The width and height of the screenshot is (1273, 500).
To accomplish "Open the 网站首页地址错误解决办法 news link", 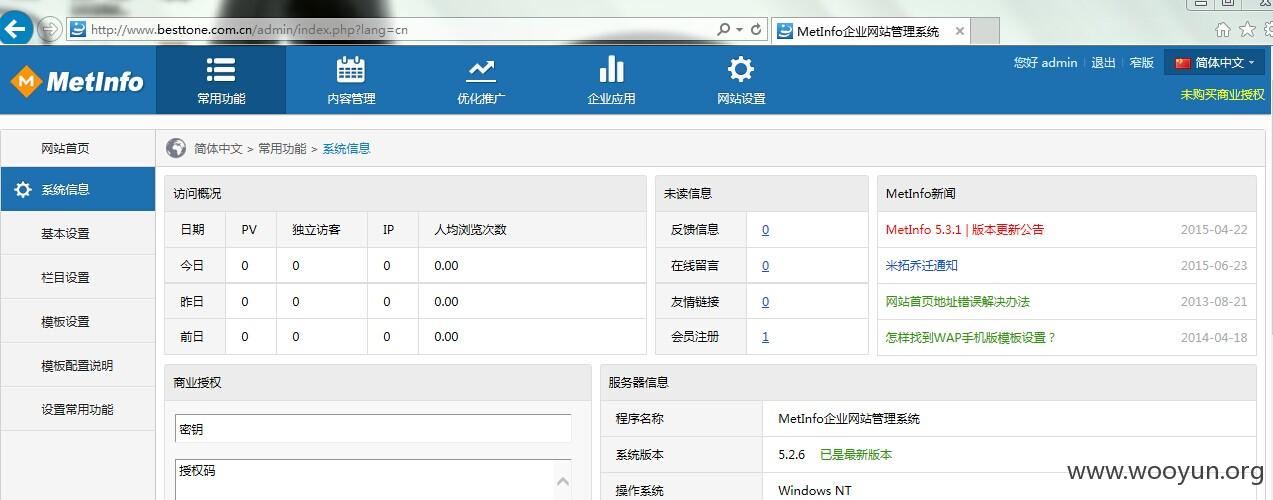I will pyautogui.click(x=957, y=301).
